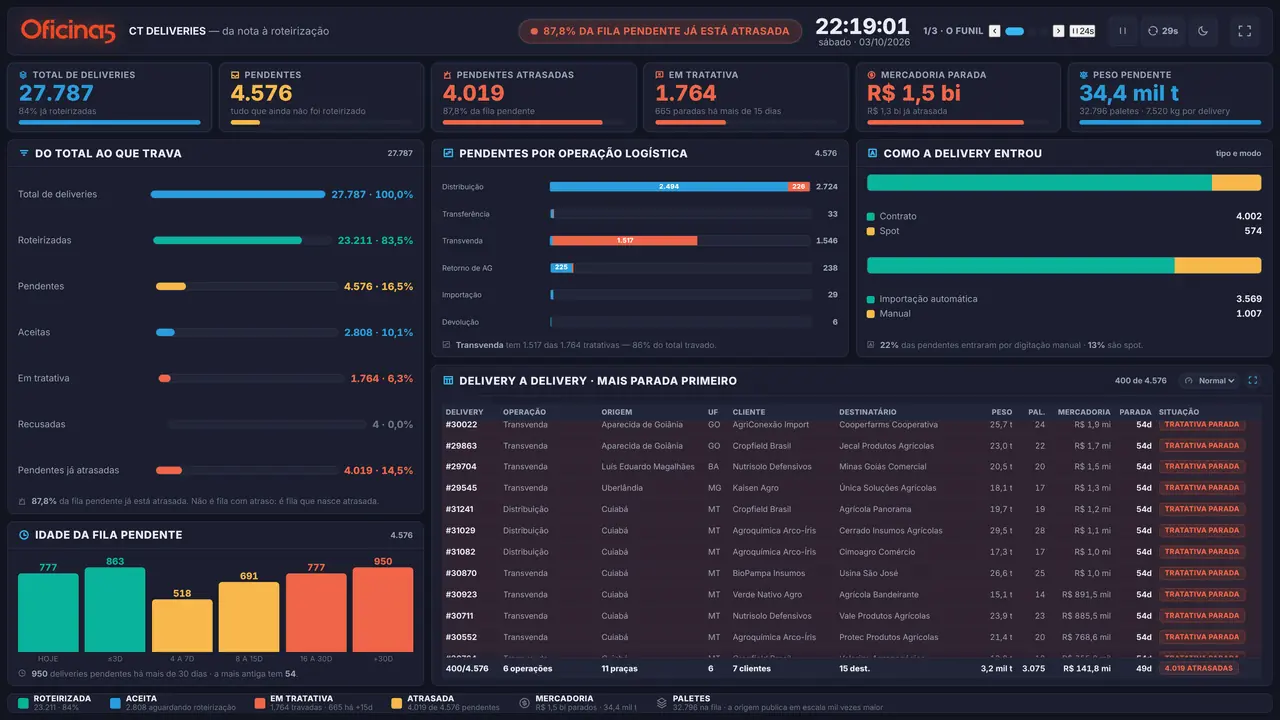Click Tratativa Parada badge for delivery #29545
This screenshot has height=720, width=1280.
[x=1202, y=488]
